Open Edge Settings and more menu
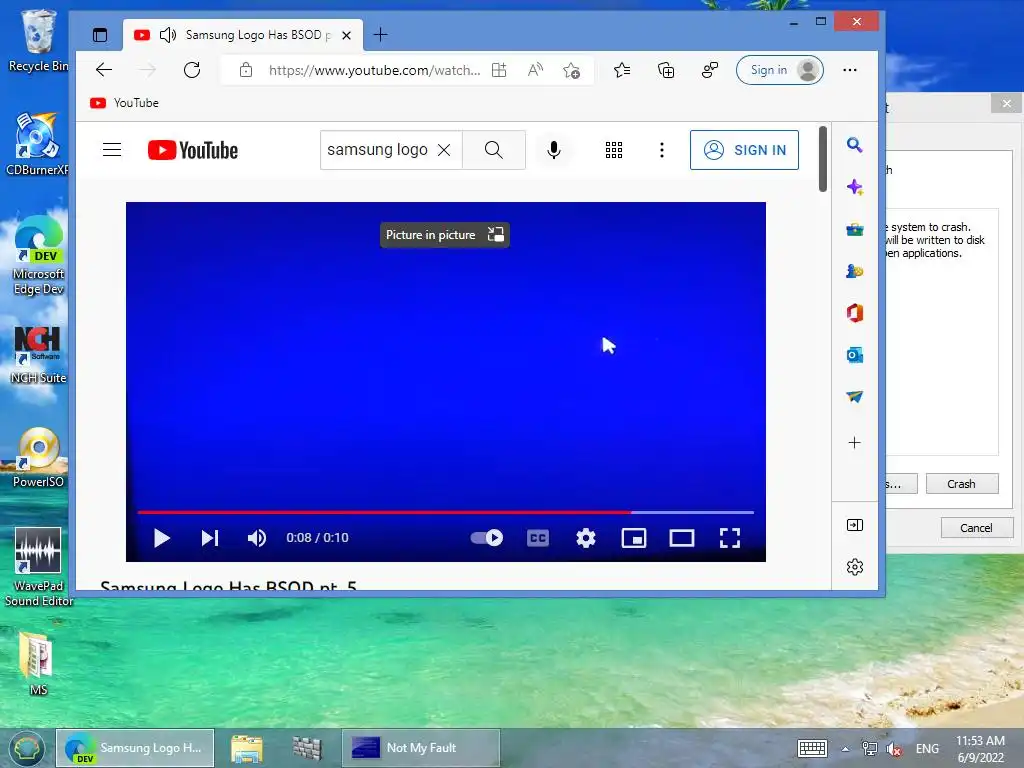The height and width of the screenshot is (768, 1024). 850,70
